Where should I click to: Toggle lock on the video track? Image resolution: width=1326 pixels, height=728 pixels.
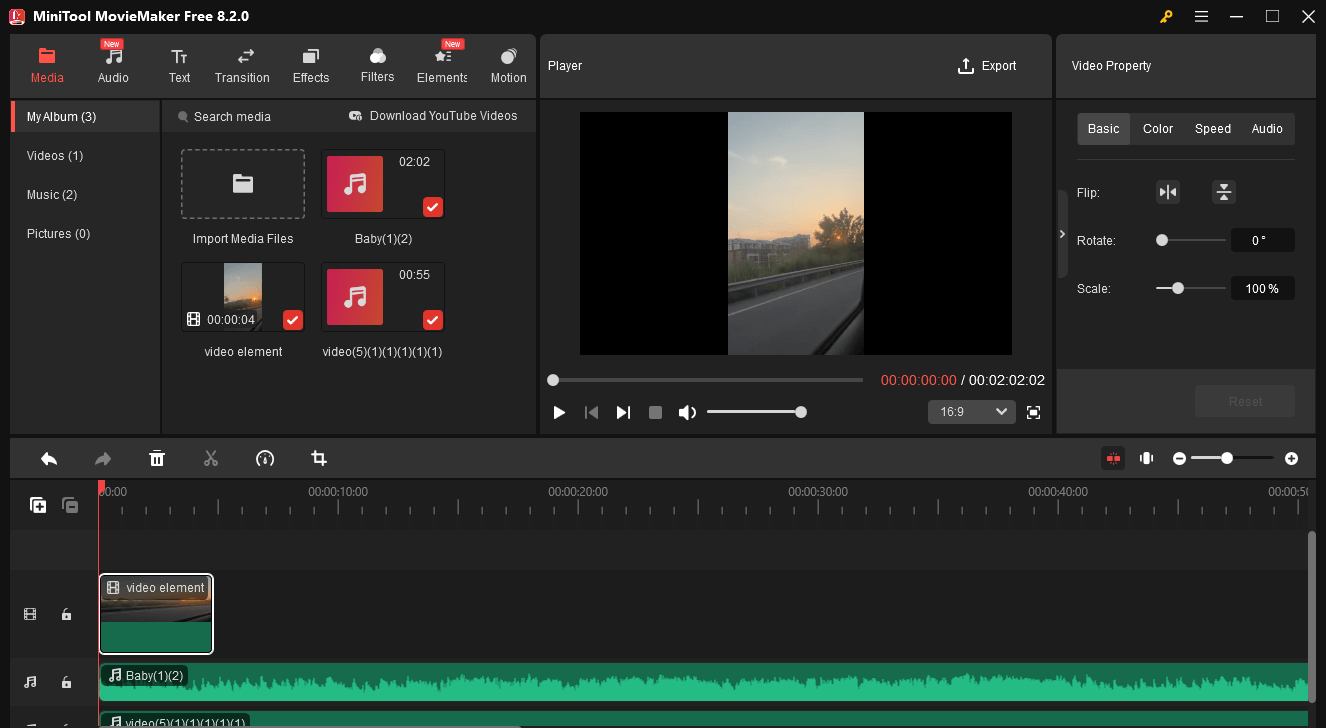click(x=66, y=614)
